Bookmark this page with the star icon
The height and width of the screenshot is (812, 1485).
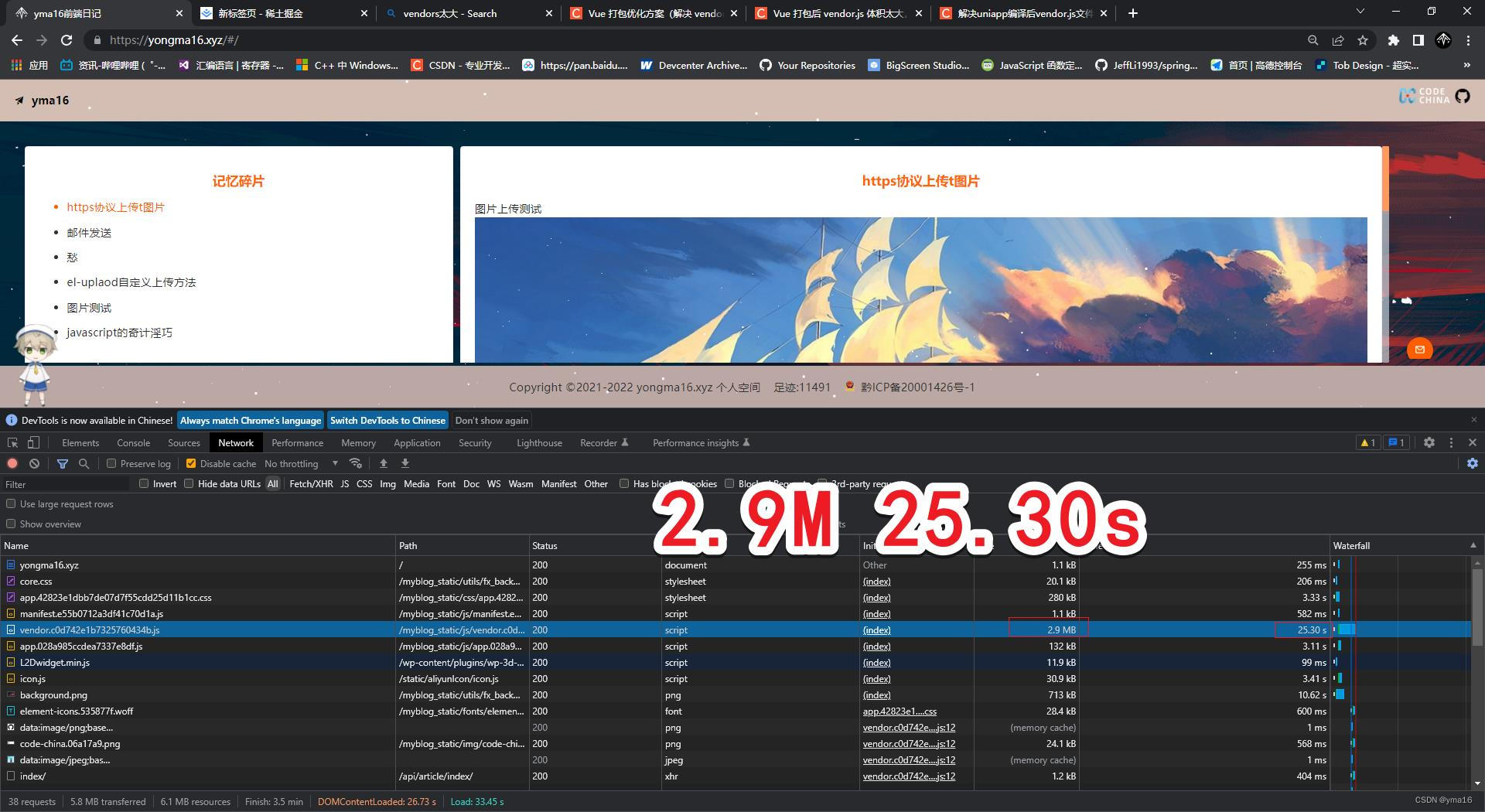click(x=1363, y=40)
